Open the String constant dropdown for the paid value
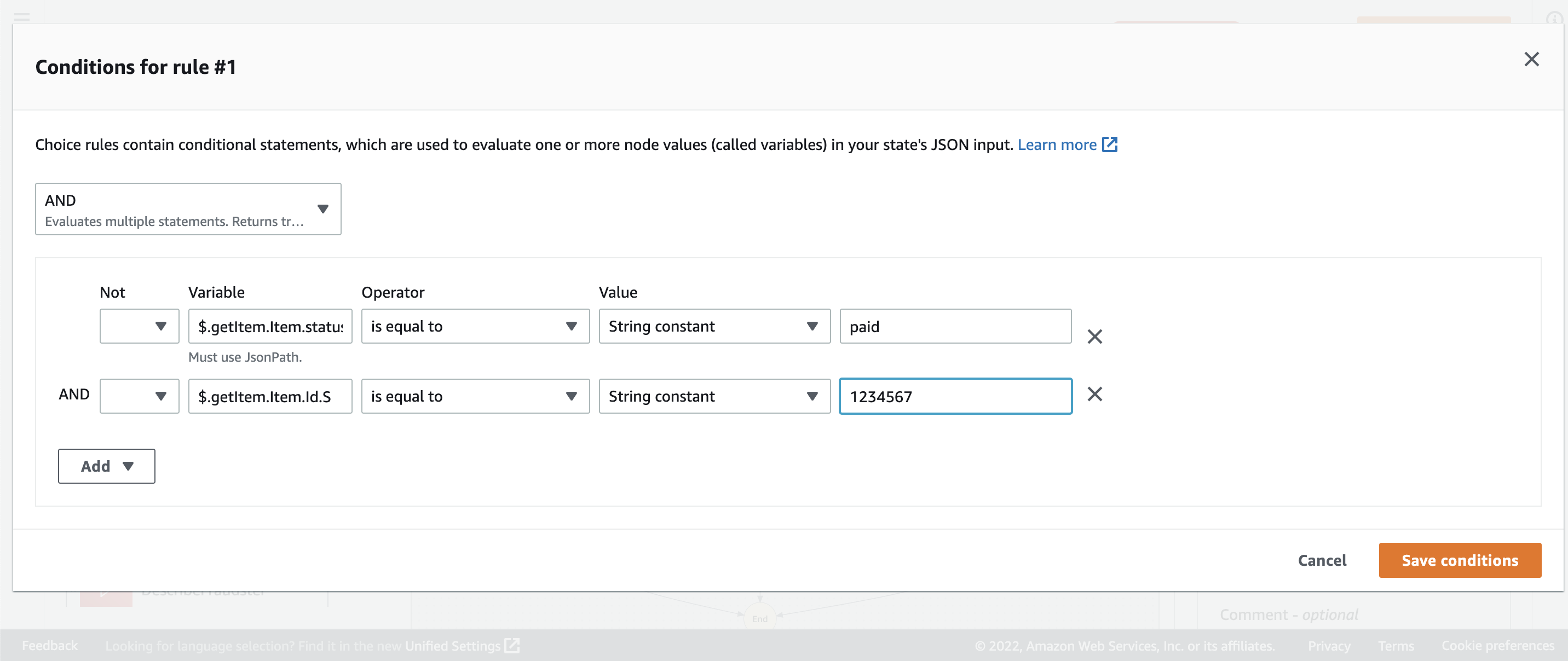The width and height of the screenshot is (1568, 661). [714, 327]
